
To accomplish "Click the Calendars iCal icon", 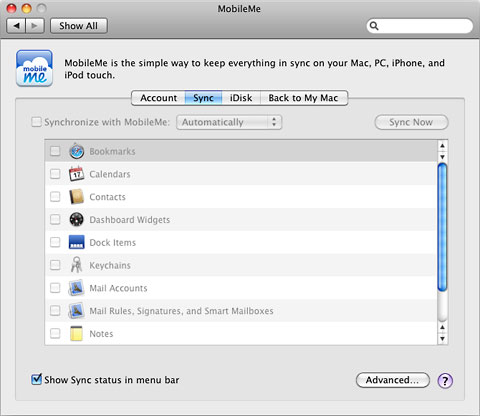I will [x=76, y=174].
